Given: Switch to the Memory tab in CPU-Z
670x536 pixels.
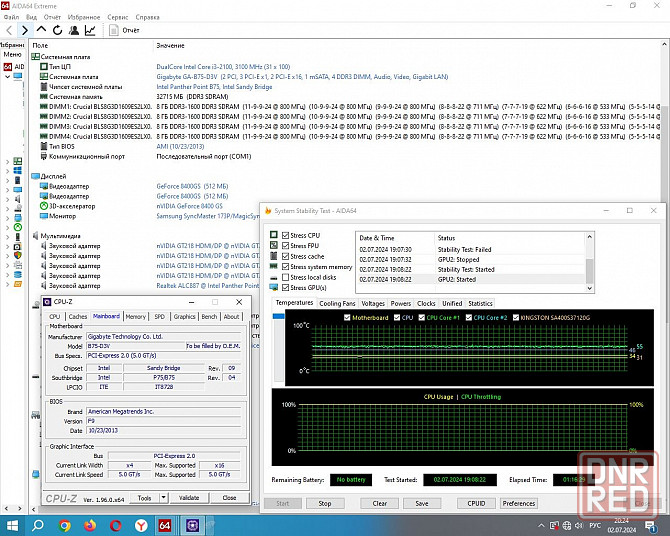Looking at the screenshot, I should [135, 316].
